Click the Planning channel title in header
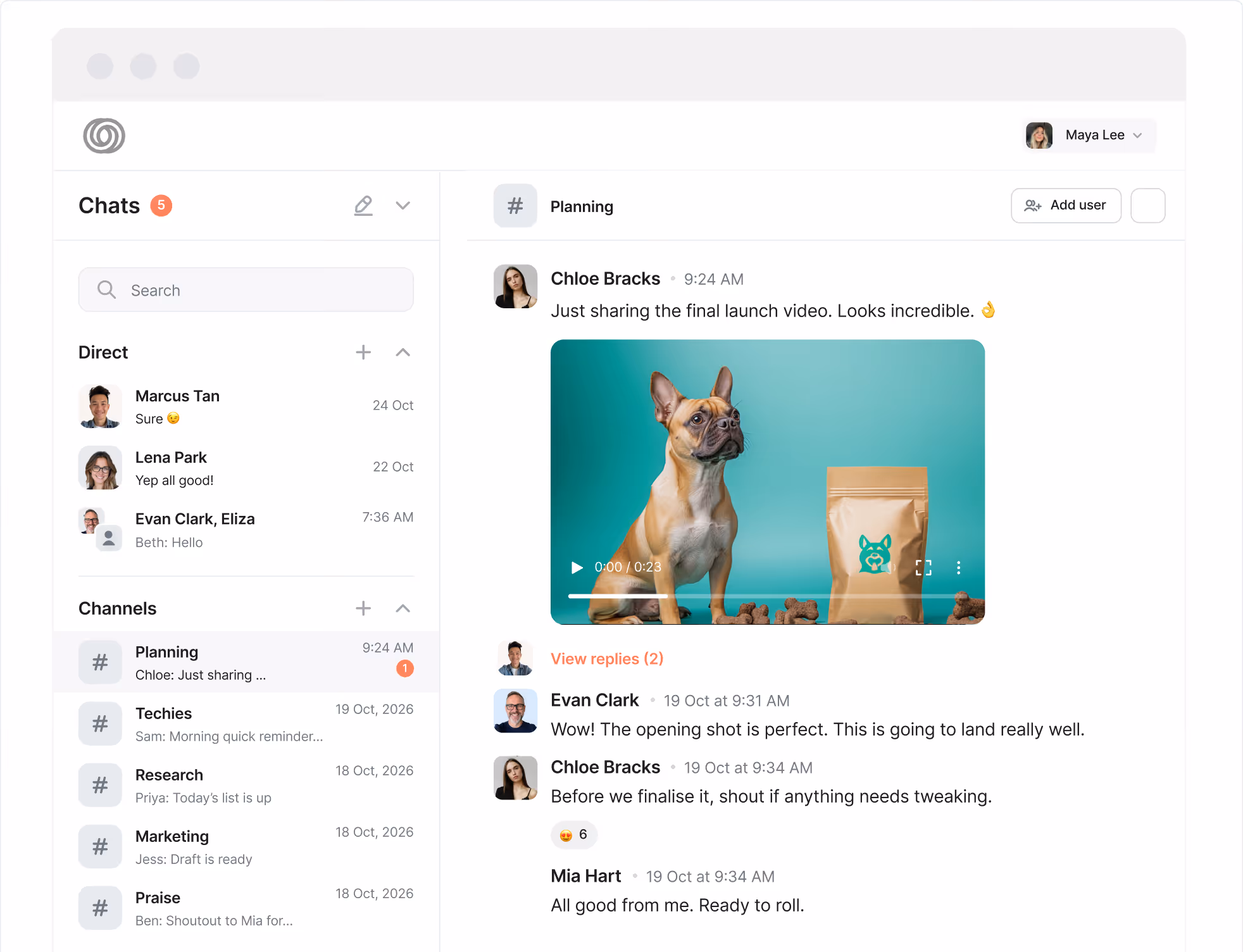Viewport: 1243px width, 952px height. click(x=582, y=206)
